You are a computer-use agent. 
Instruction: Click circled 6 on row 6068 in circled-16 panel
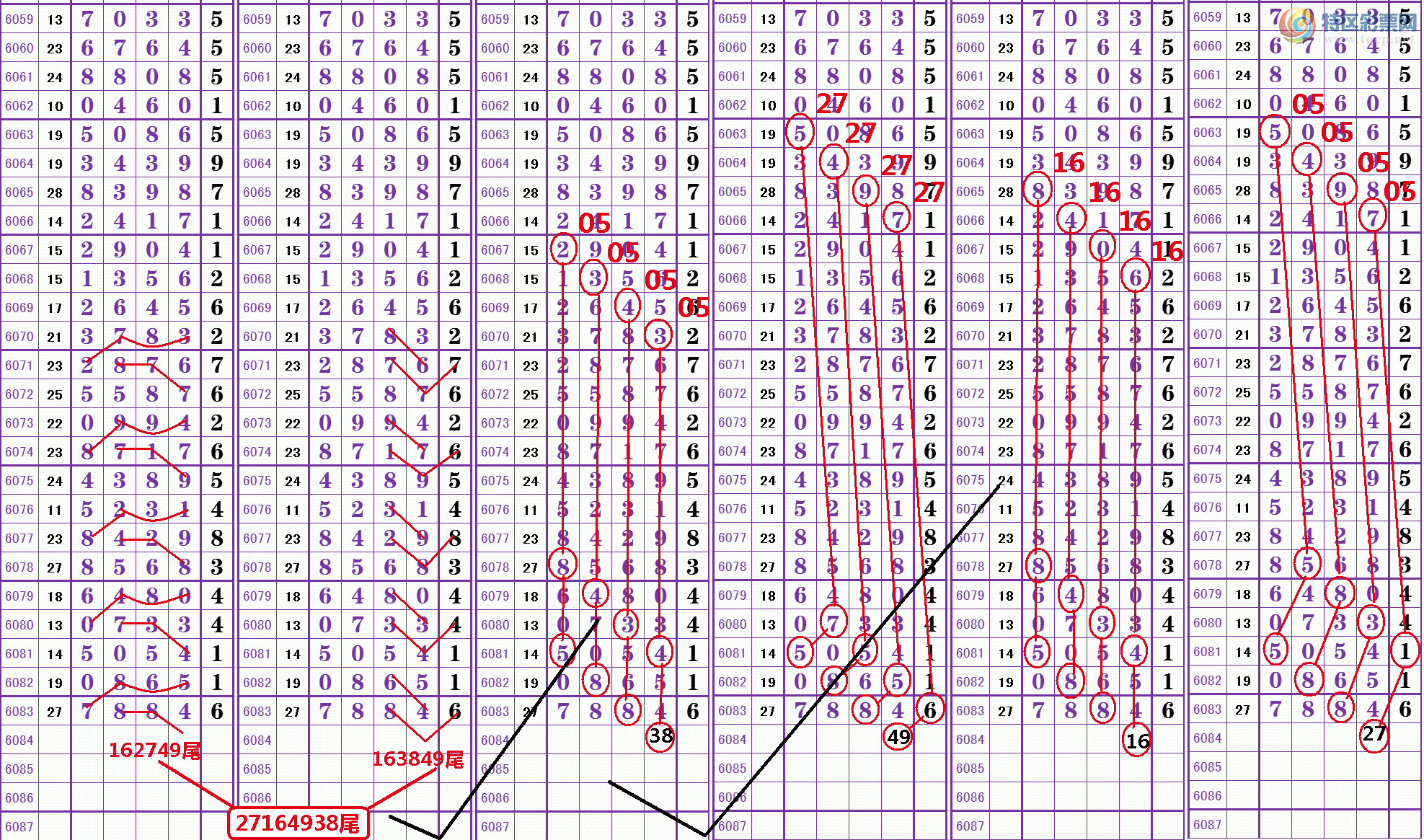pyautogui.click(x=1136, y=277)
